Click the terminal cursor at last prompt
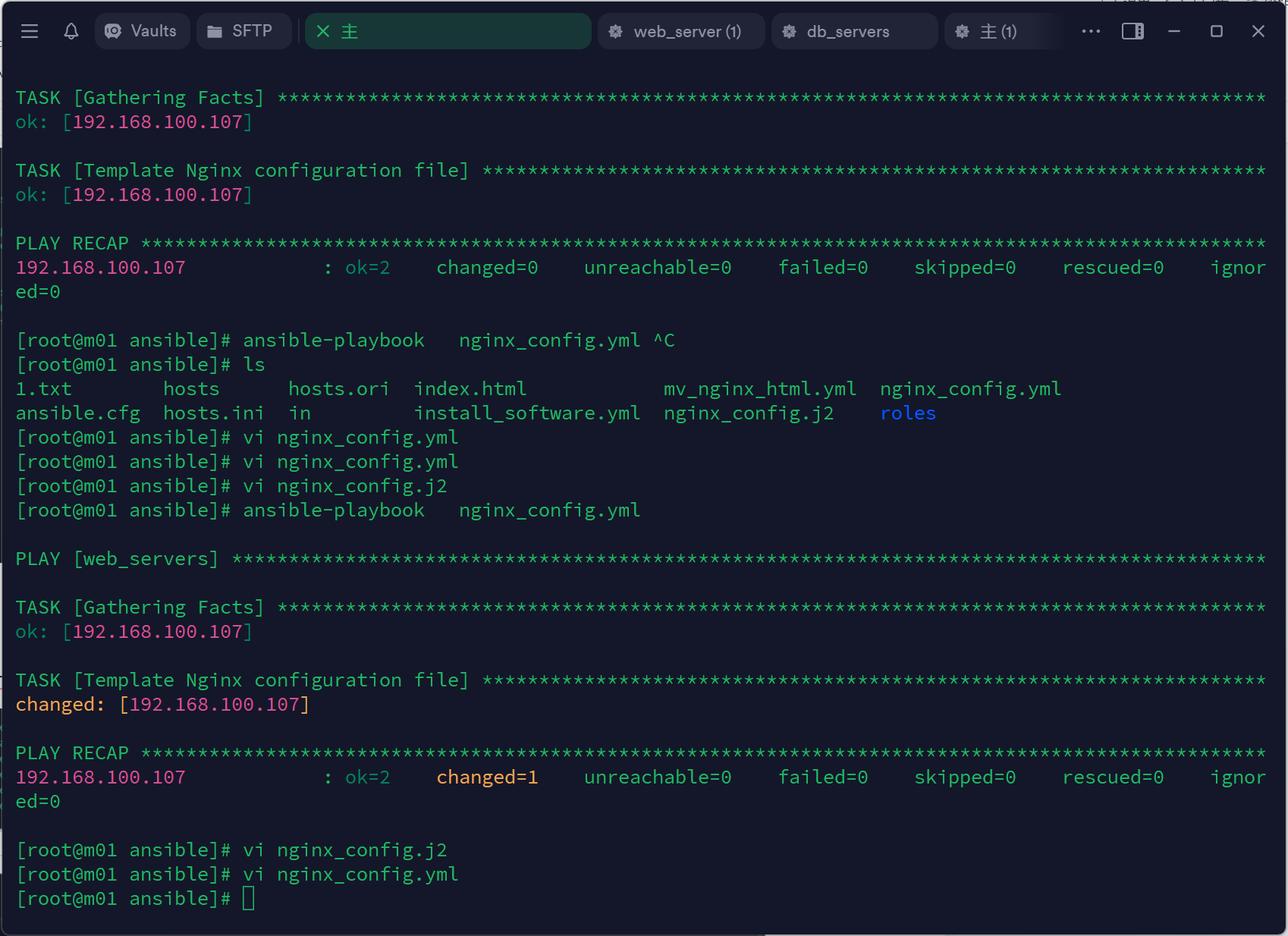Image resolution: width=1288 pixels, height=936 pixels. coord(248,899)
